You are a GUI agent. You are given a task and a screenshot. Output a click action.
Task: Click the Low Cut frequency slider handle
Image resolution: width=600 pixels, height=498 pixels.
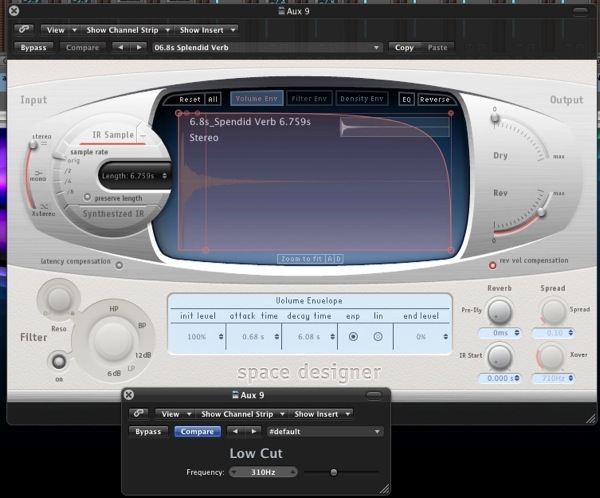334,472
